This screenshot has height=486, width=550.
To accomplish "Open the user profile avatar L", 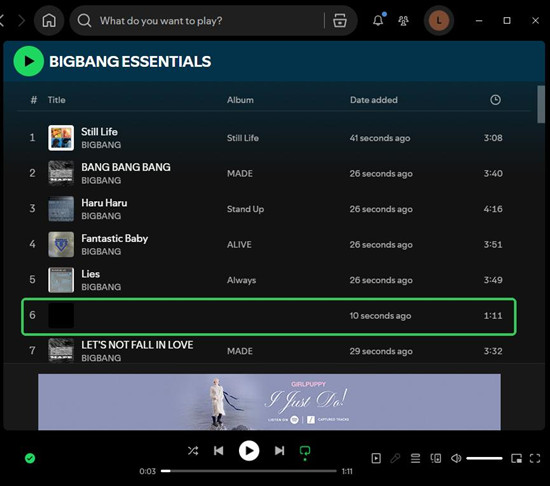I will (438, 21).
